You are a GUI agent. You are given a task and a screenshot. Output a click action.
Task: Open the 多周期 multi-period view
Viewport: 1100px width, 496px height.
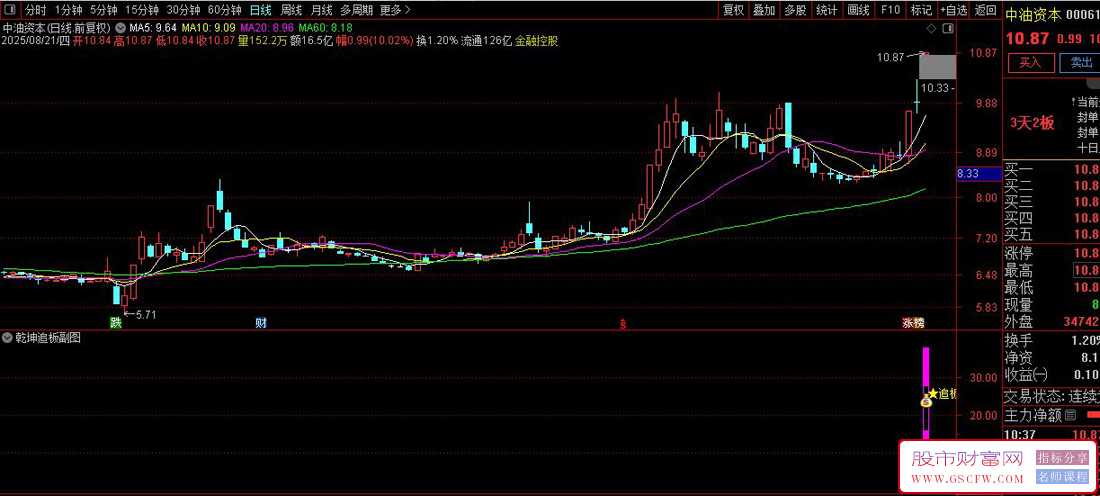coord(356,10)
